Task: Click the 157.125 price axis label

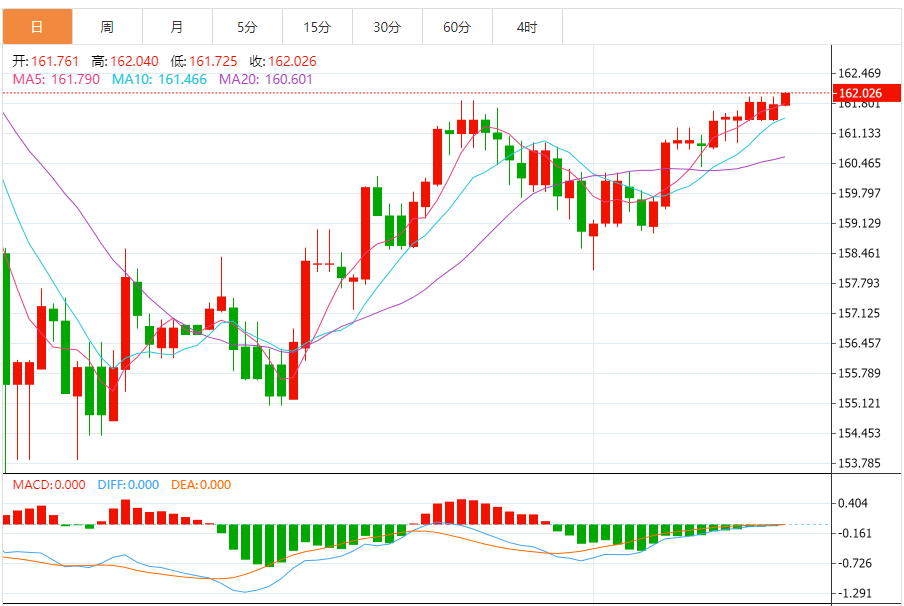Action: 859,313
